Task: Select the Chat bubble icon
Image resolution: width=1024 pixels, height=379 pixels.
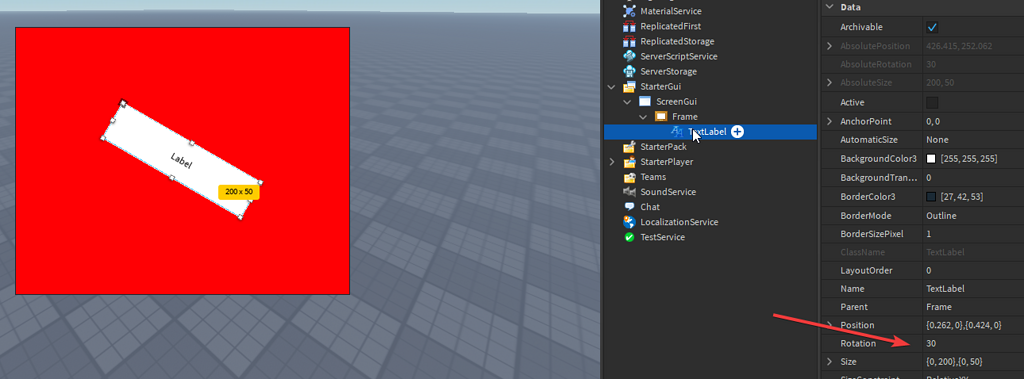Action: tap(629, 207)
